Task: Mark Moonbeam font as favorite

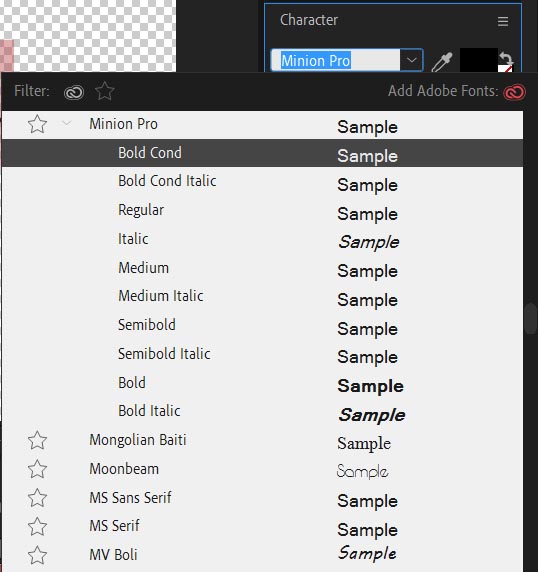Action: pyautogui.click(x=37, y=469)
